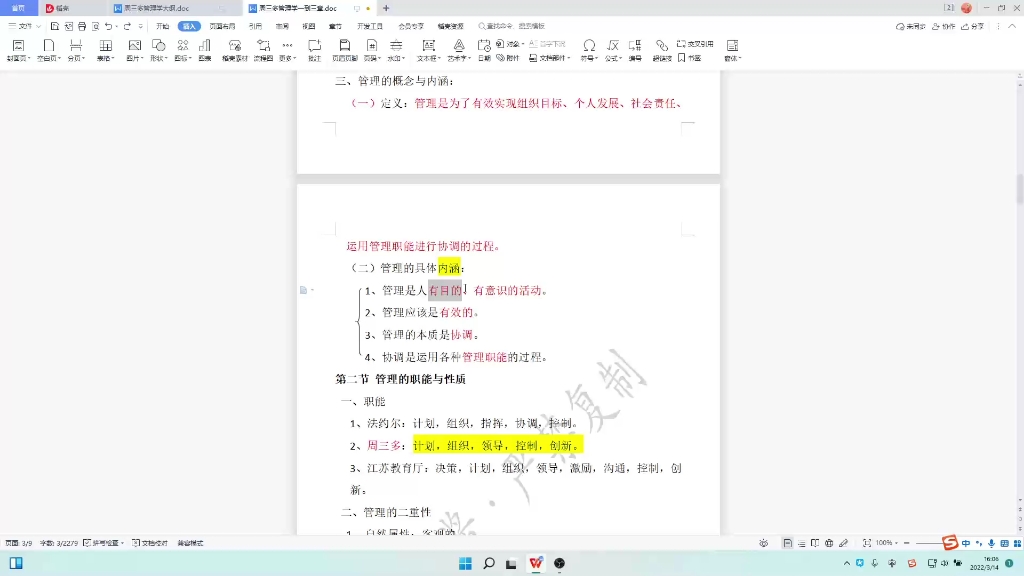
Task: Expand the 更多 insert options dropdown
Action: pos(288,56)
